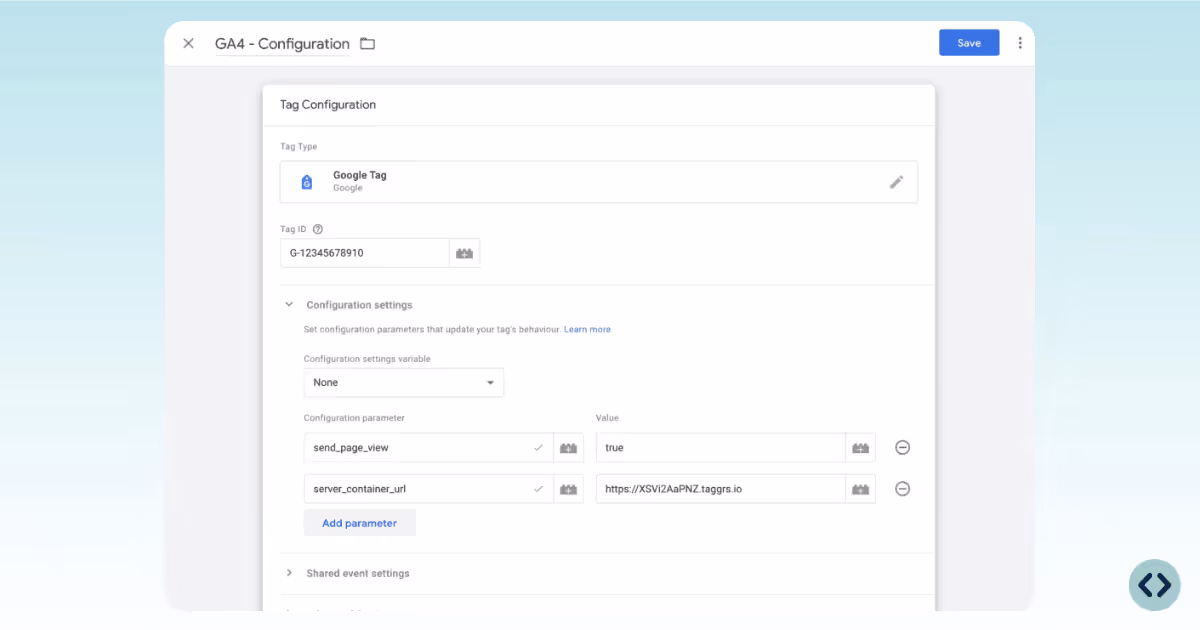Image resolution: width=1200 pixels, height=630 pixels.
Task: Click the value field with the taggrs.io URL
Action: click(x=721, y=489)
